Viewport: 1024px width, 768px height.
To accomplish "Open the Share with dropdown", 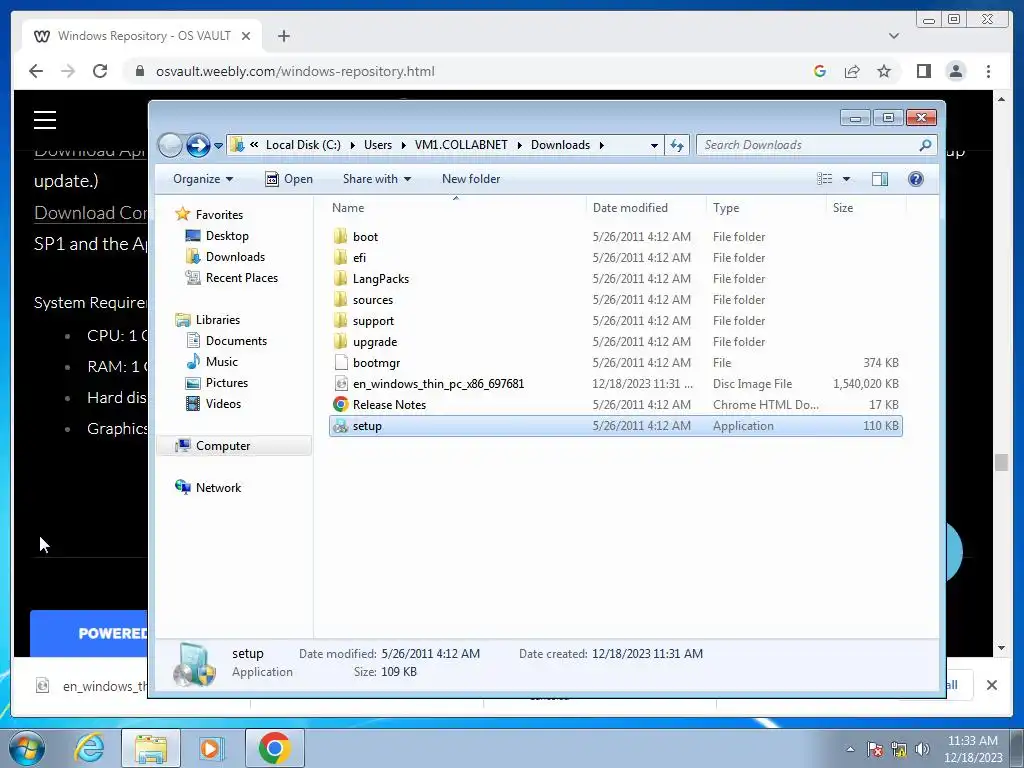I will pos(377,179).
